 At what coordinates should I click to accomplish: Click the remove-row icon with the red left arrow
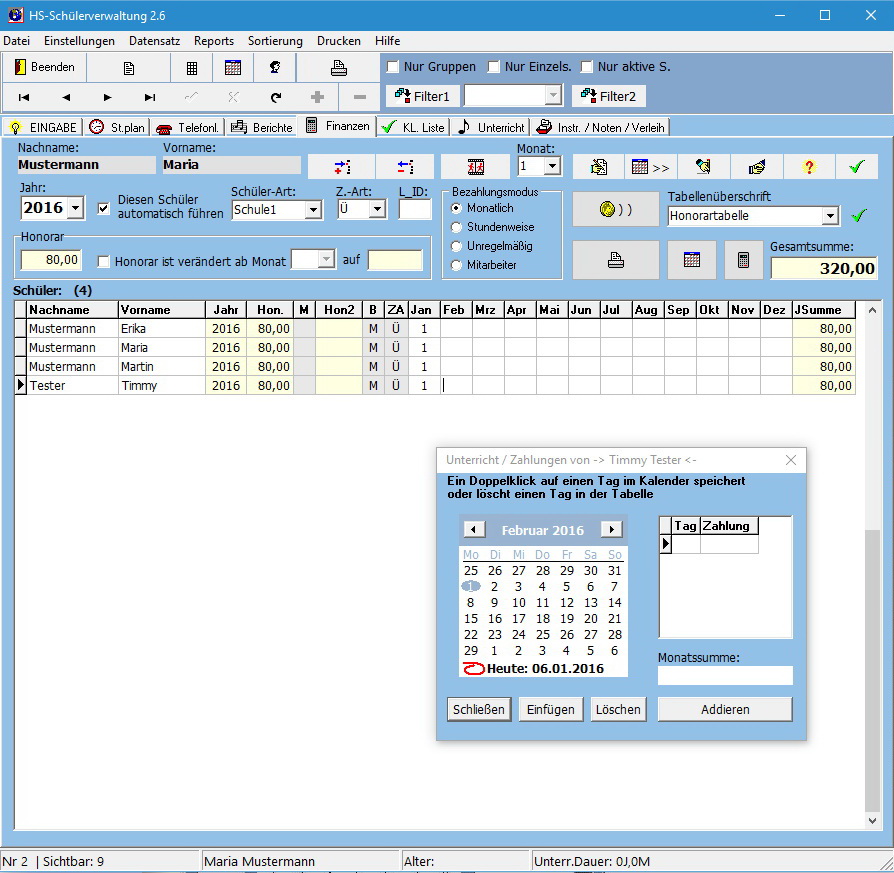tap(405, 167)
